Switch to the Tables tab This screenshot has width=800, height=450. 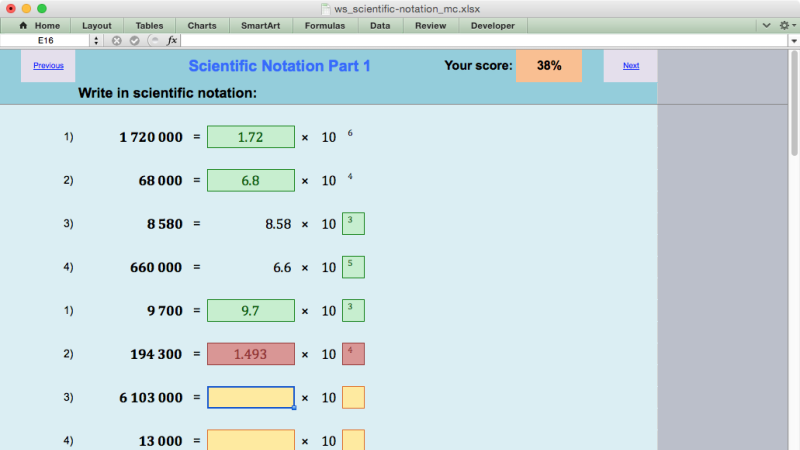149,26
